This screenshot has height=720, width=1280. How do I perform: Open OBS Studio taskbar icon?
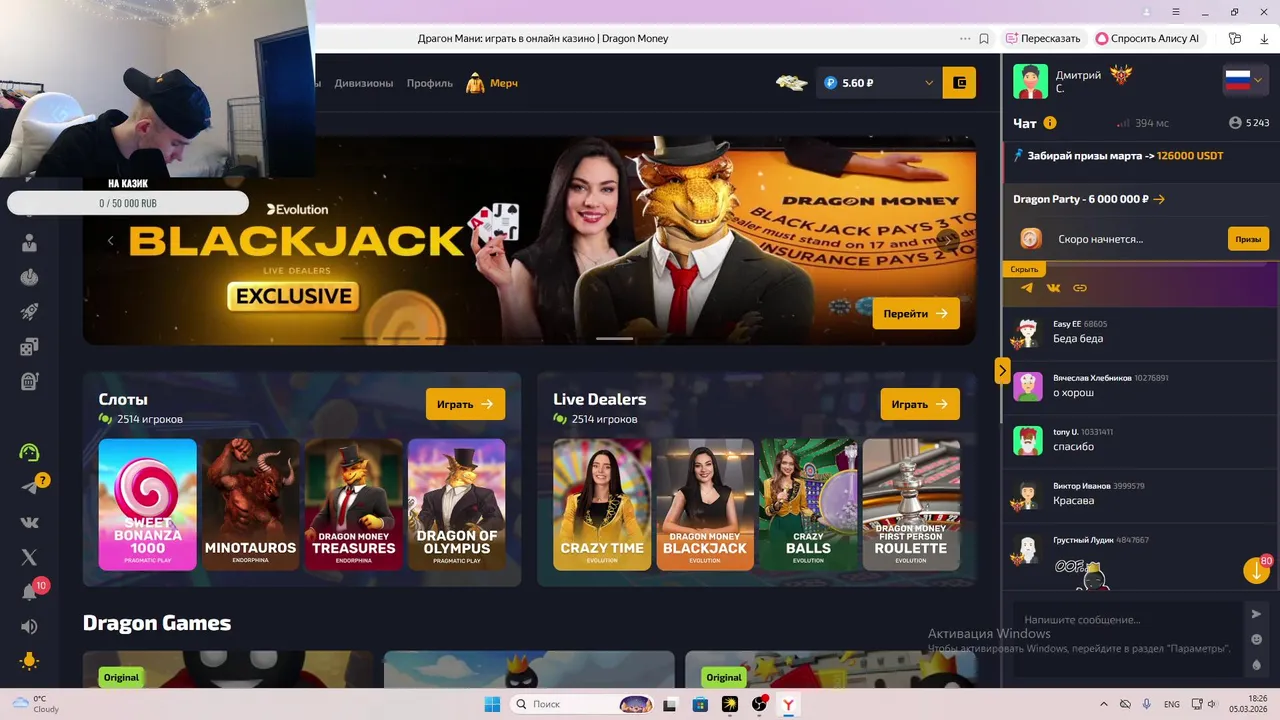pos(759,704)
